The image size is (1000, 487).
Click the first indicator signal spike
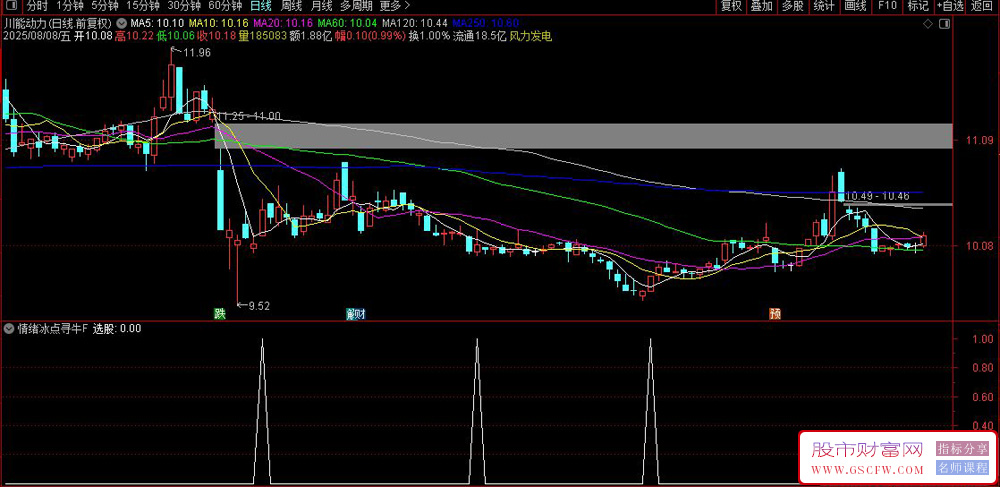[x=262, y=411]
